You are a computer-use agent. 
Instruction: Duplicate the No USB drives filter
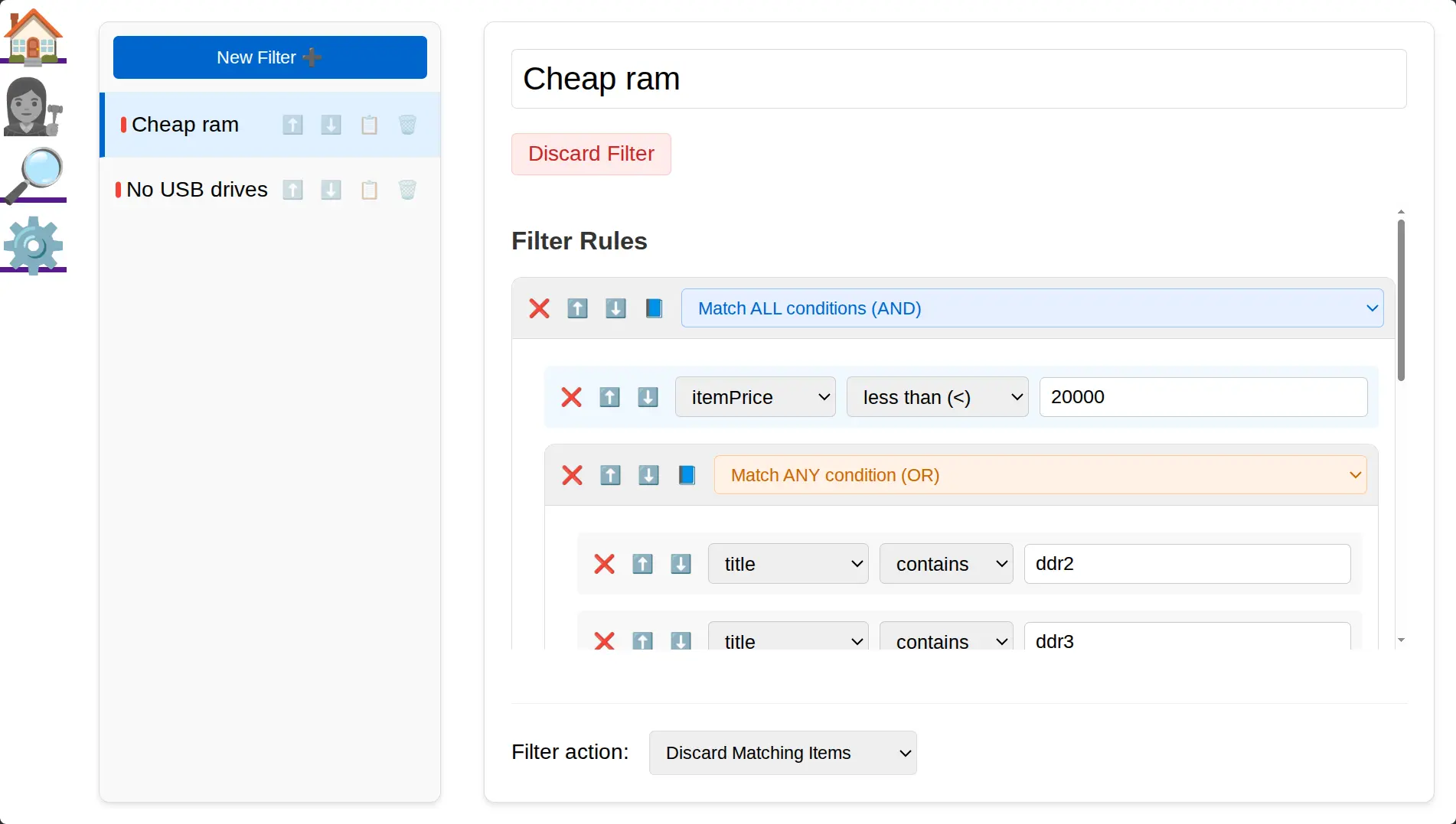pyautogui.click(x=369, y=190)
